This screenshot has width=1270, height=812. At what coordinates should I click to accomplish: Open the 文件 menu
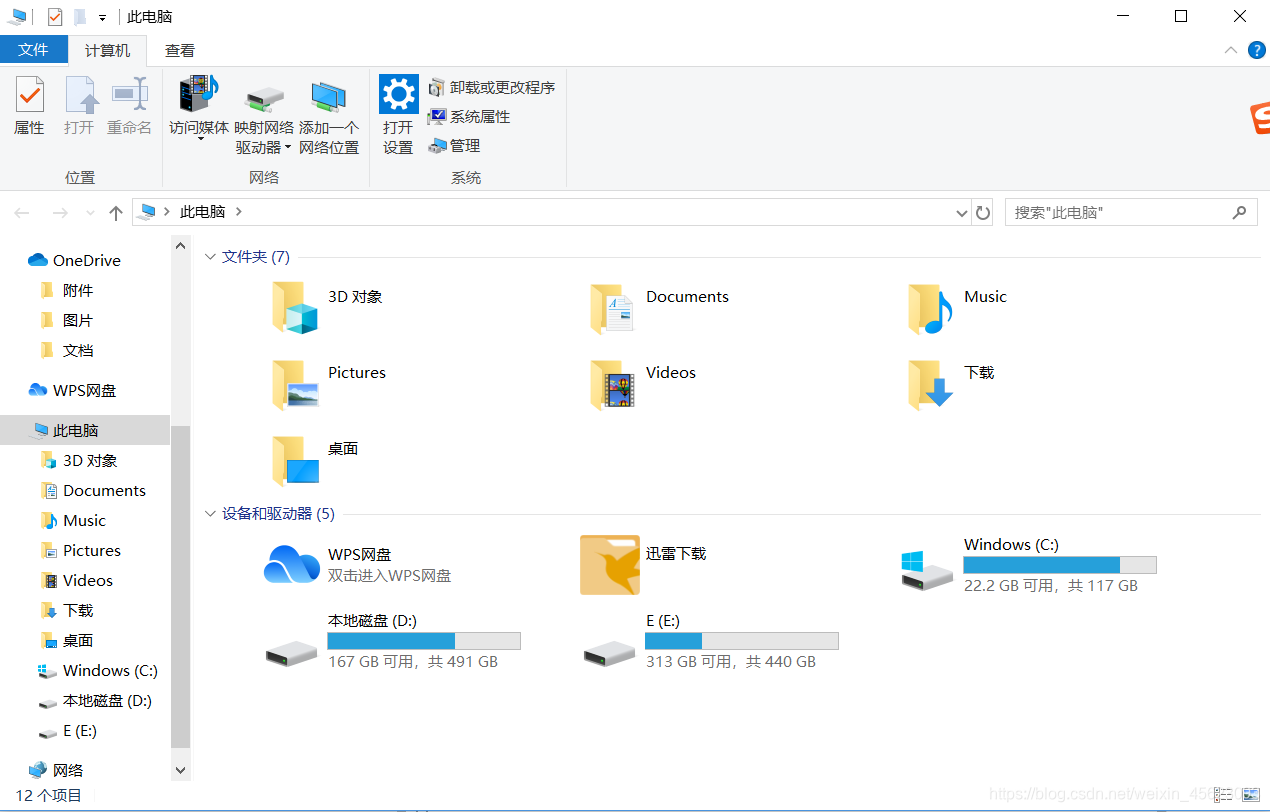tap(34, 49)
